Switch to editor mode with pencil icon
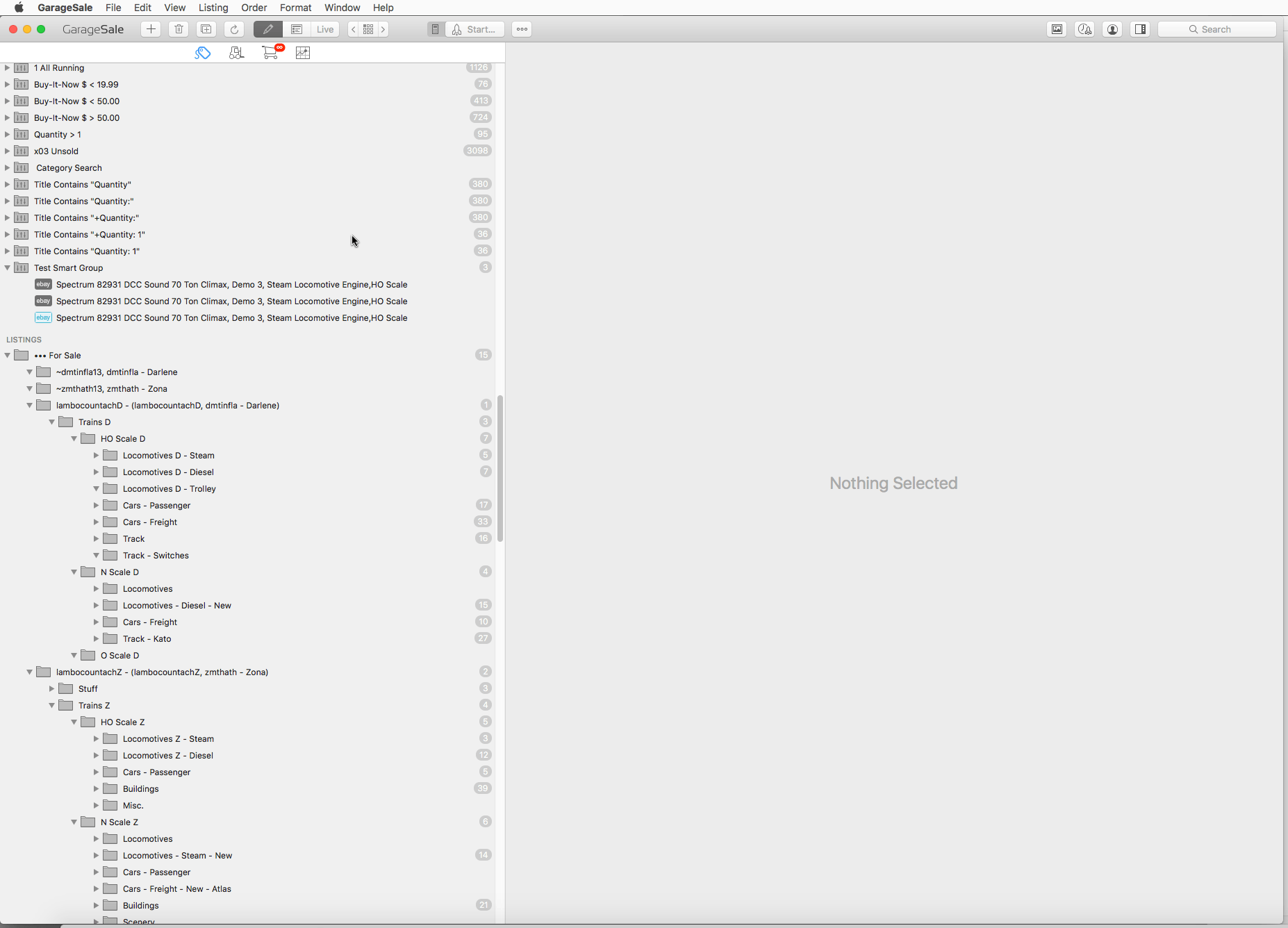 [267, 29]
